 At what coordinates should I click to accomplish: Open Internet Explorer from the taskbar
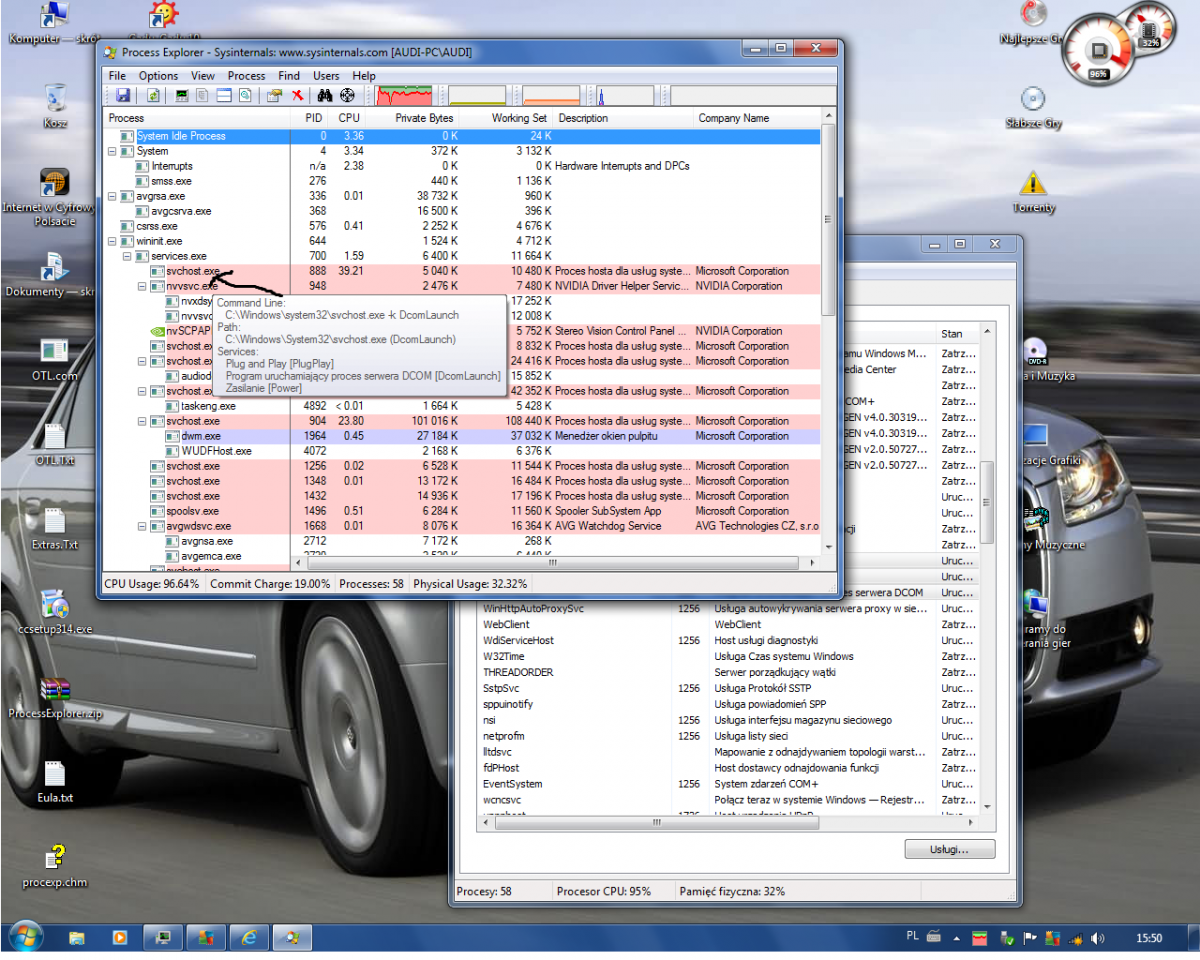point(247,938)
